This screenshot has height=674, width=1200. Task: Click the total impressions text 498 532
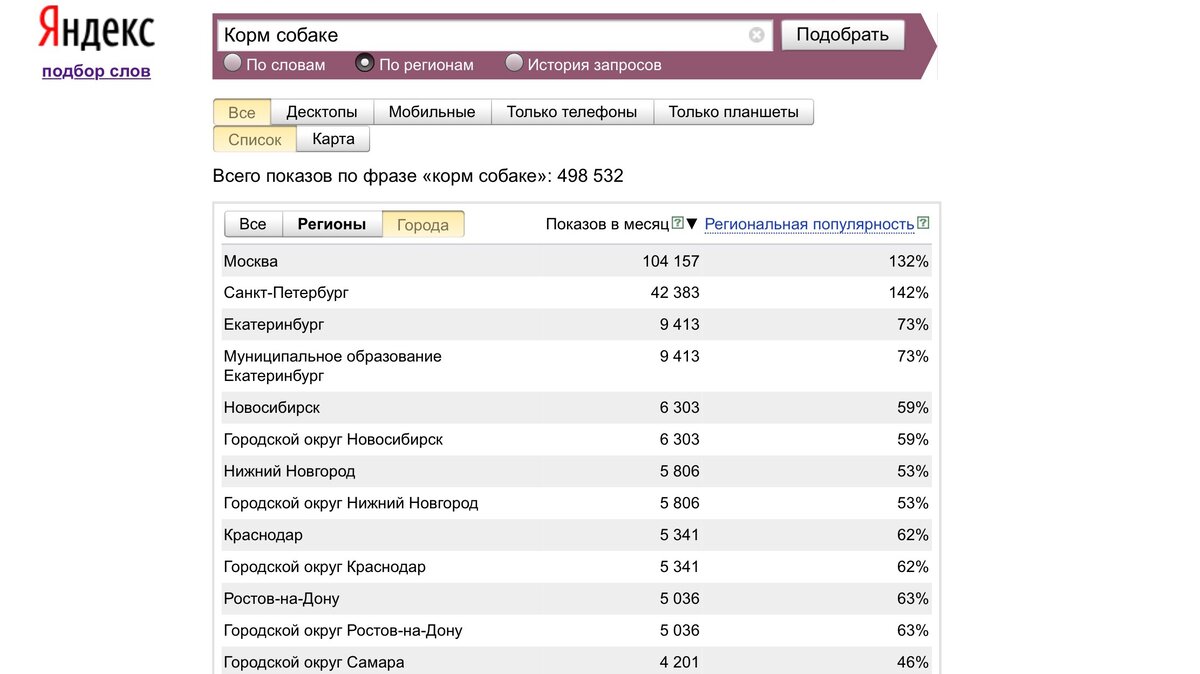(x=591, y=176)
